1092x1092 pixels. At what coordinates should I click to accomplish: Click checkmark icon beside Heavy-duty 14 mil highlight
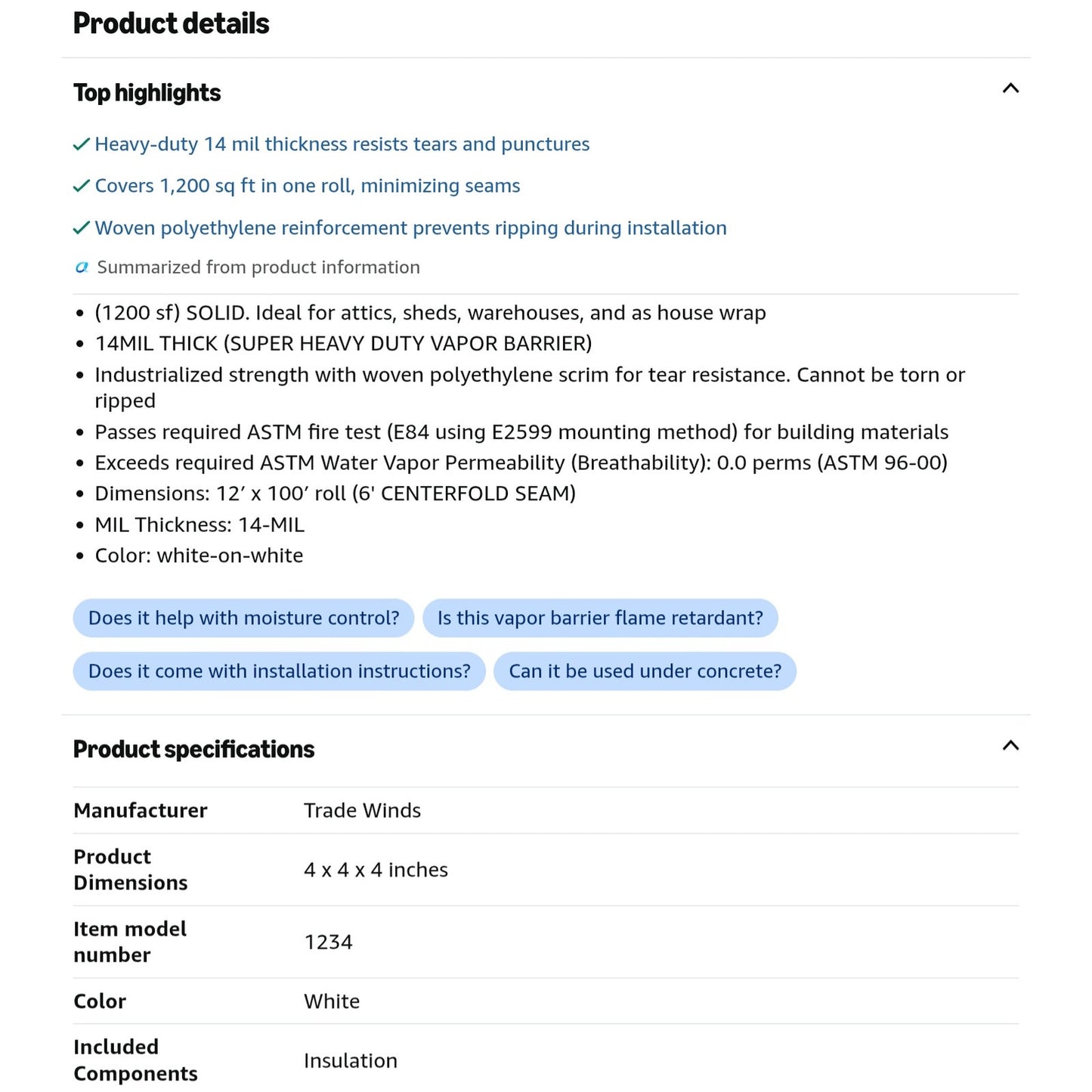[x=82, y=144]
